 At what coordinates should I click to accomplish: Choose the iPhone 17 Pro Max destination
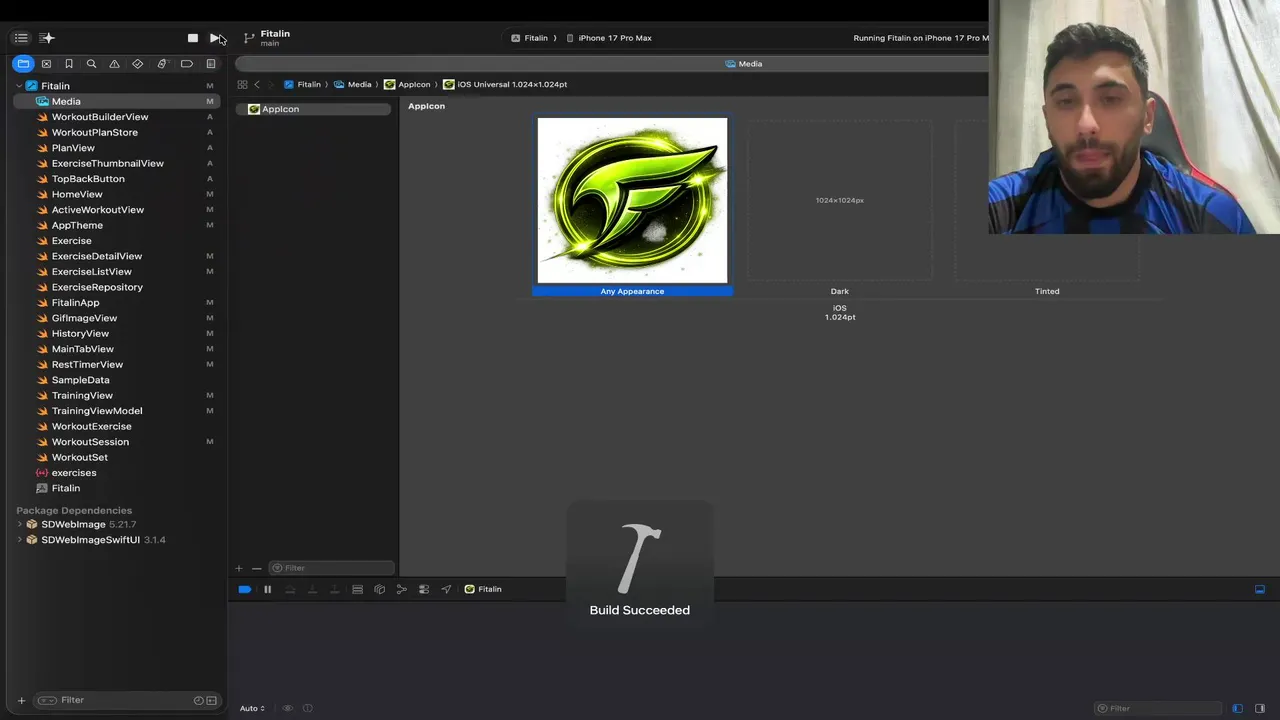[609, 38]
